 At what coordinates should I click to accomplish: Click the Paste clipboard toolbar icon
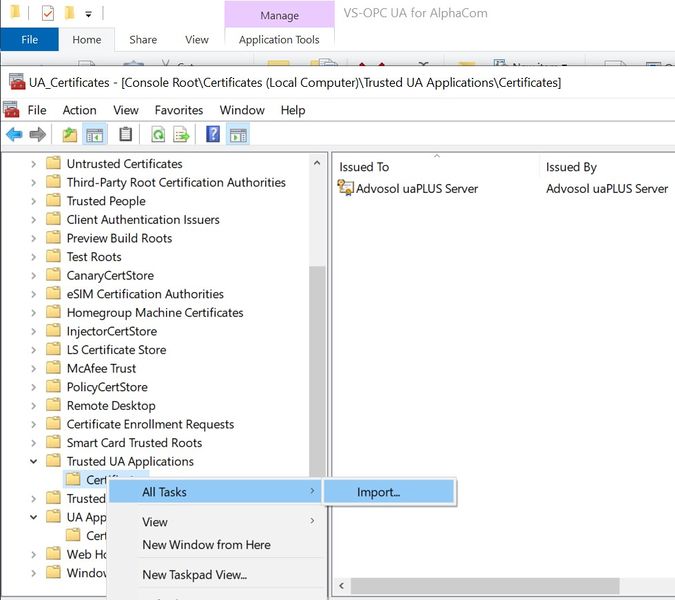pos(125,135)
